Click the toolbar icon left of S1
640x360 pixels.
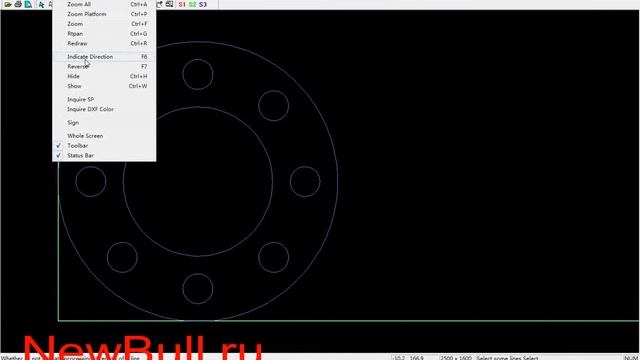click(x=169, y=4)
